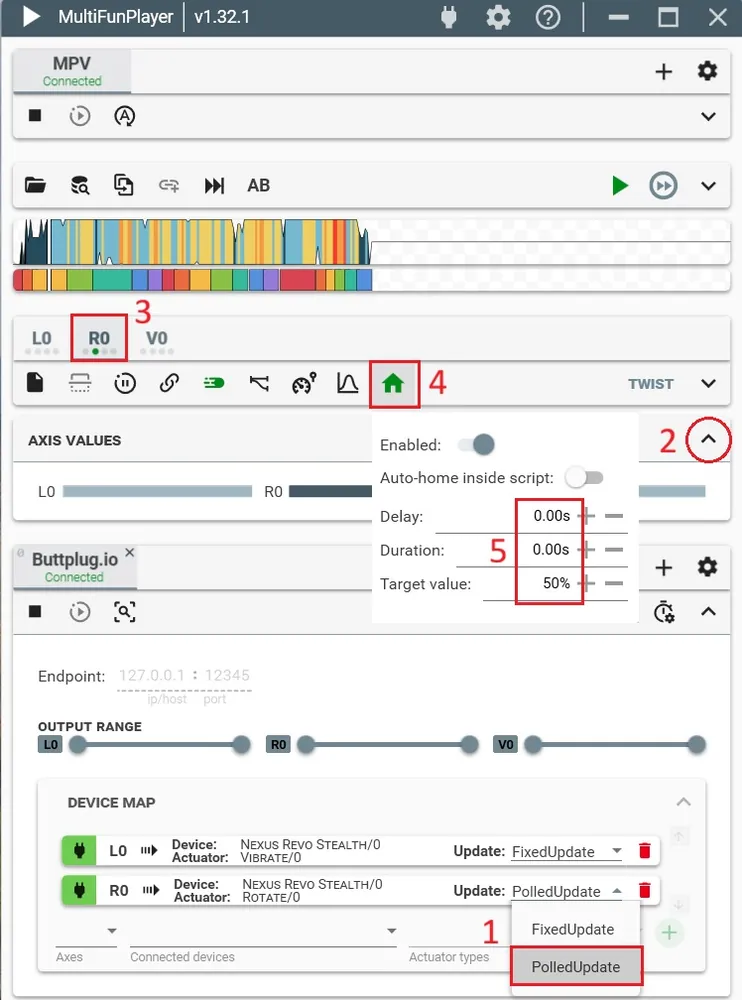Viewport: 742px width, 1000px height.
Task: Click the R0 output range right slider handle
Action: coord(470,744)
